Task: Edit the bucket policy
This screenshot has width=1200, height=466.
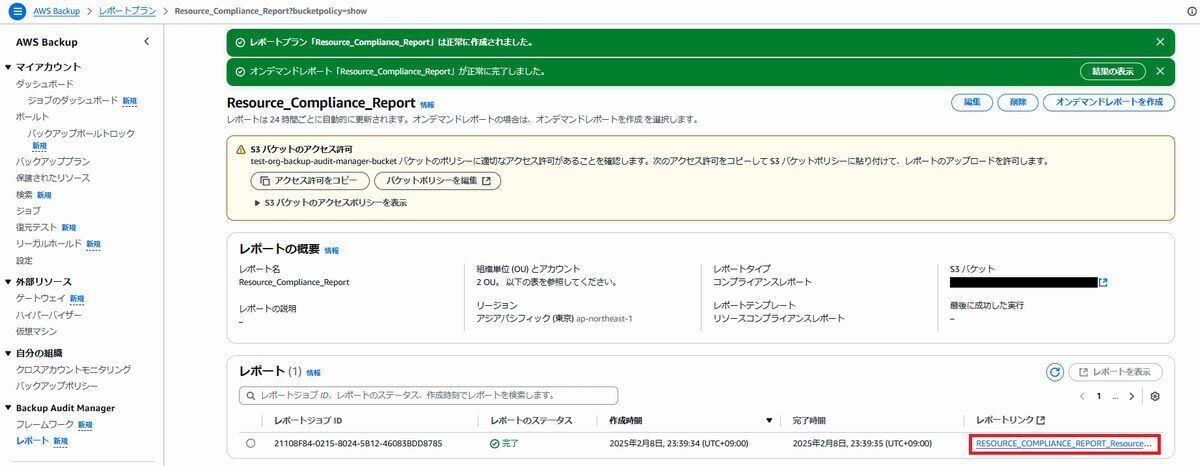Action: 437,181
